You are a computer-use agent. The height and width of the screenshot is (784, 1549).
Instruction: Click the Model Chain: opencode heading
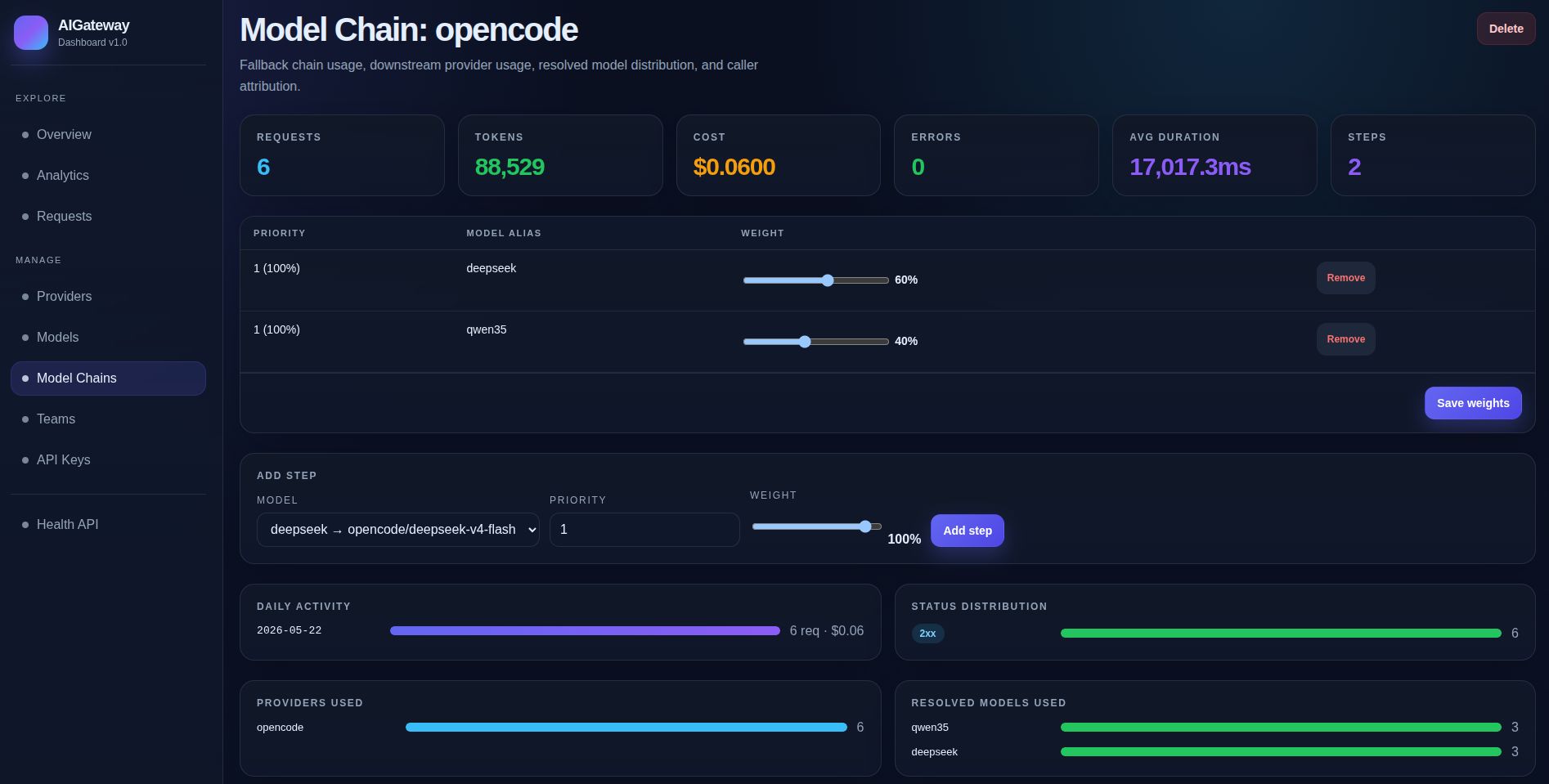(409, 30)
